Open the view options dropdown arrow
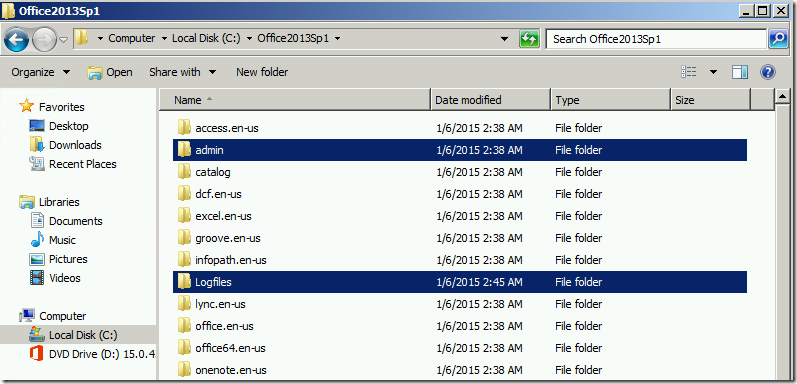The height and width of the screenshot is (384, 797). (x=713, y=72)
